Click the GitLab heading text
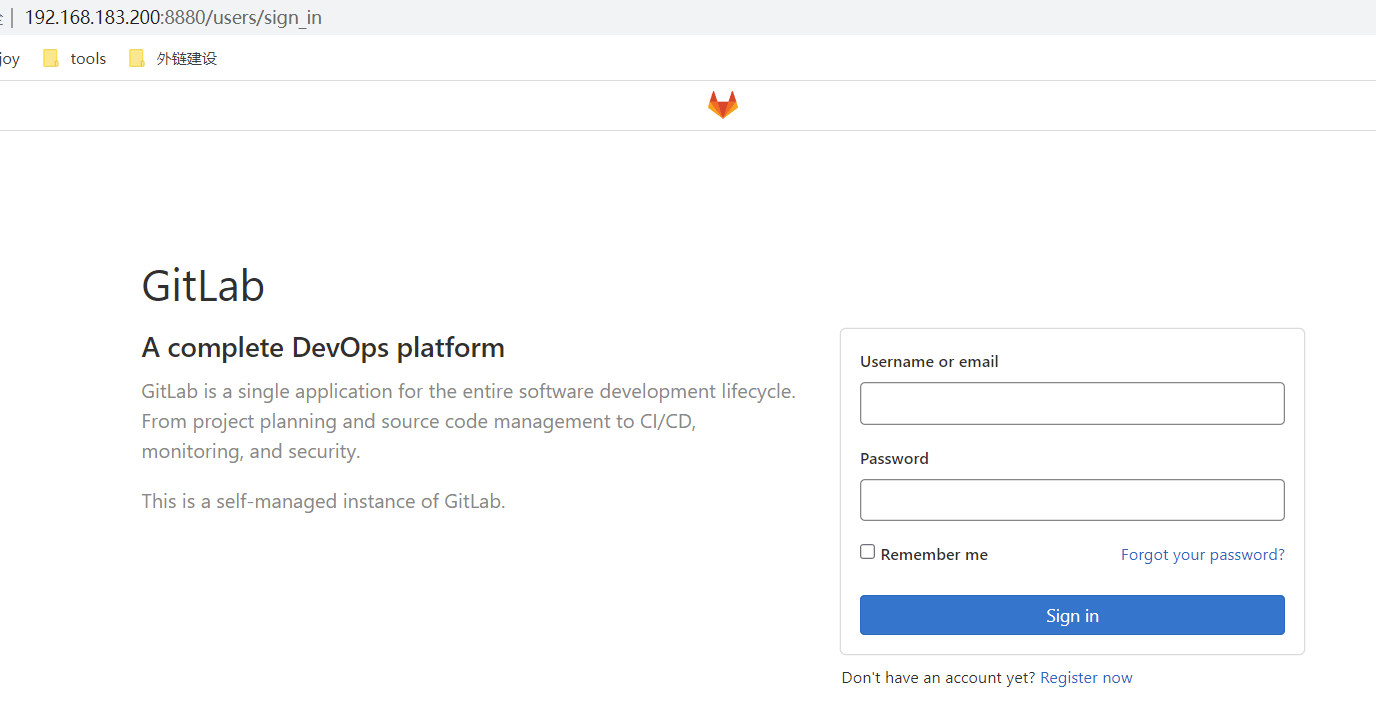The height and width of the screenshot is (718, 1376). pyautogui.click(x=203, y=286)
